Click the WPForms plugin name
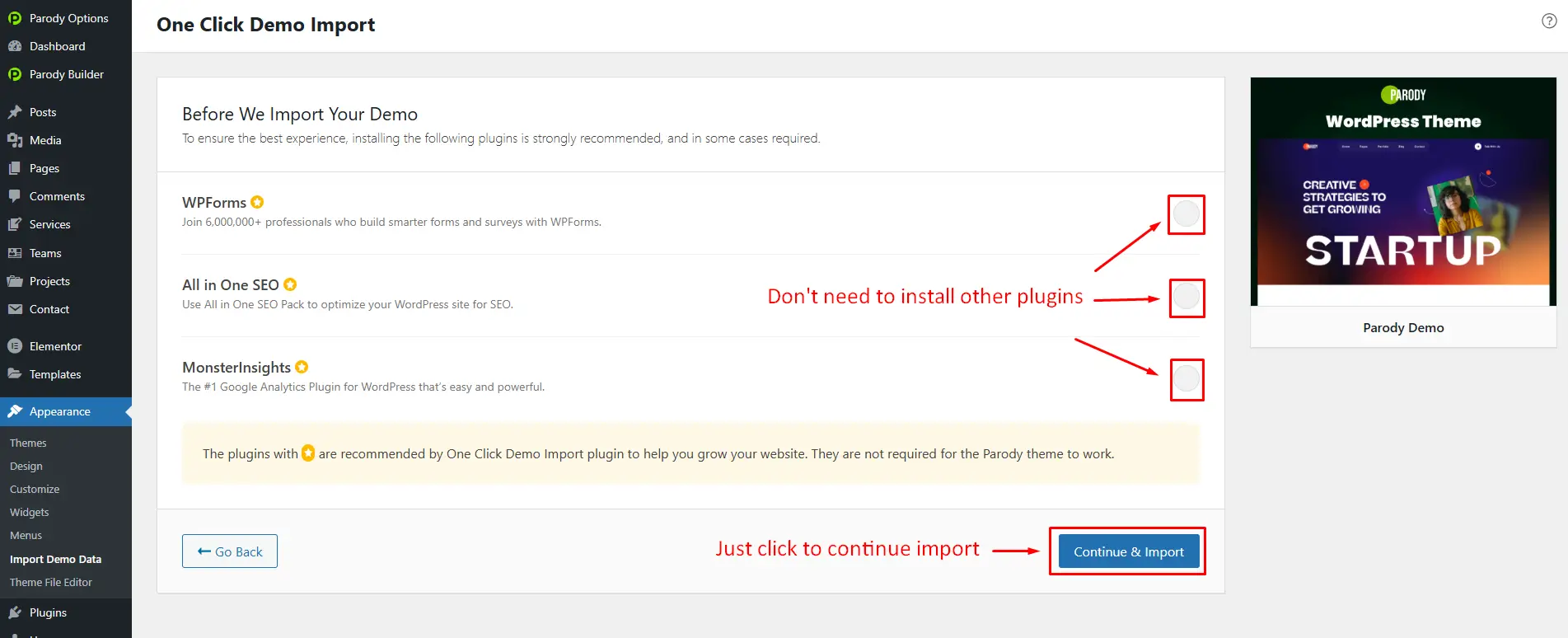 coord(214,202)
